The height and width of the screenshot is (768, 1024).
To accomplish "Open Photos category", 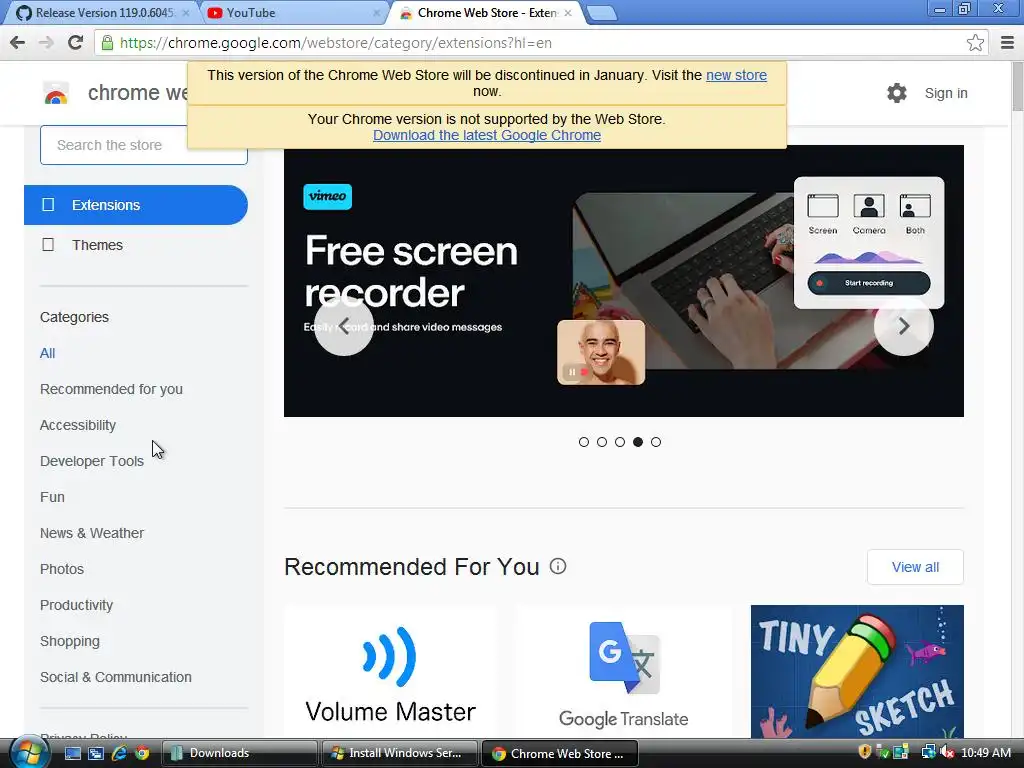I will pos(62,569).
